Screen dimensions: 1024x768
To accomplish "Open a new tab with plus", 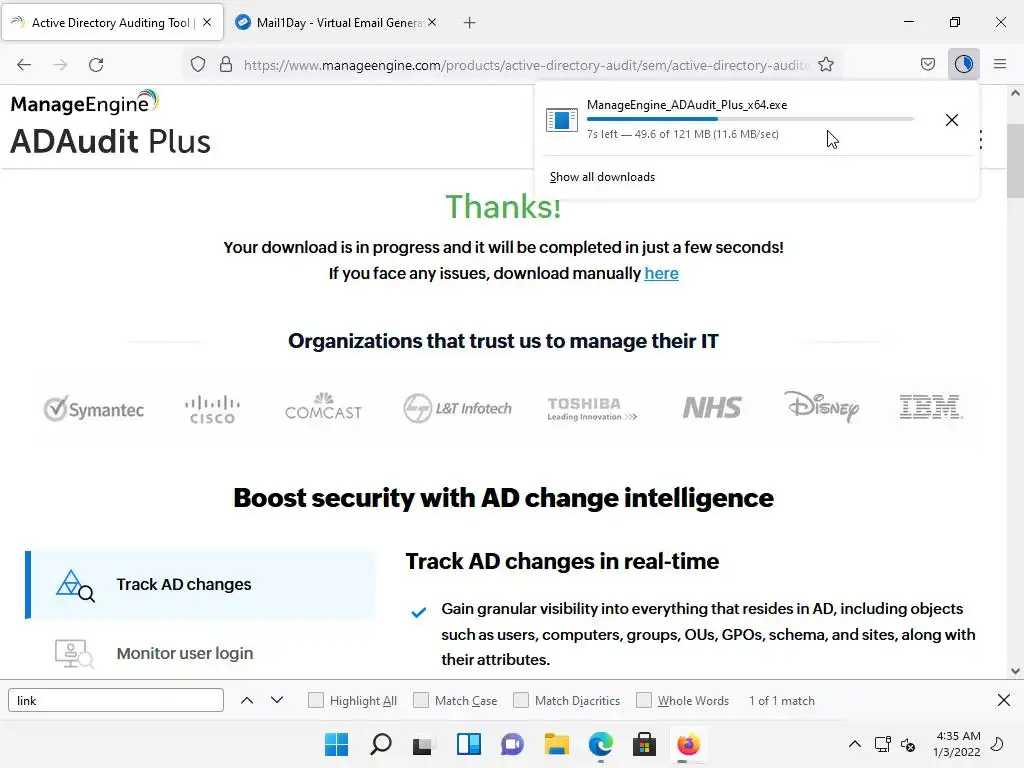I will click(x=470, y=23).
